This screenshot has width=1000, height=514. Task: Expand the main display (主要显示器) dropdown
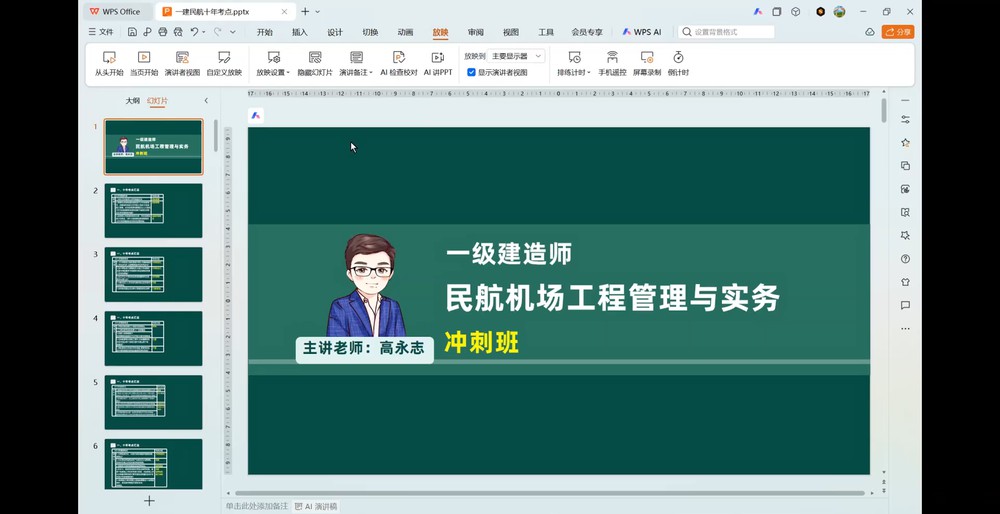[x=516, y=56]
